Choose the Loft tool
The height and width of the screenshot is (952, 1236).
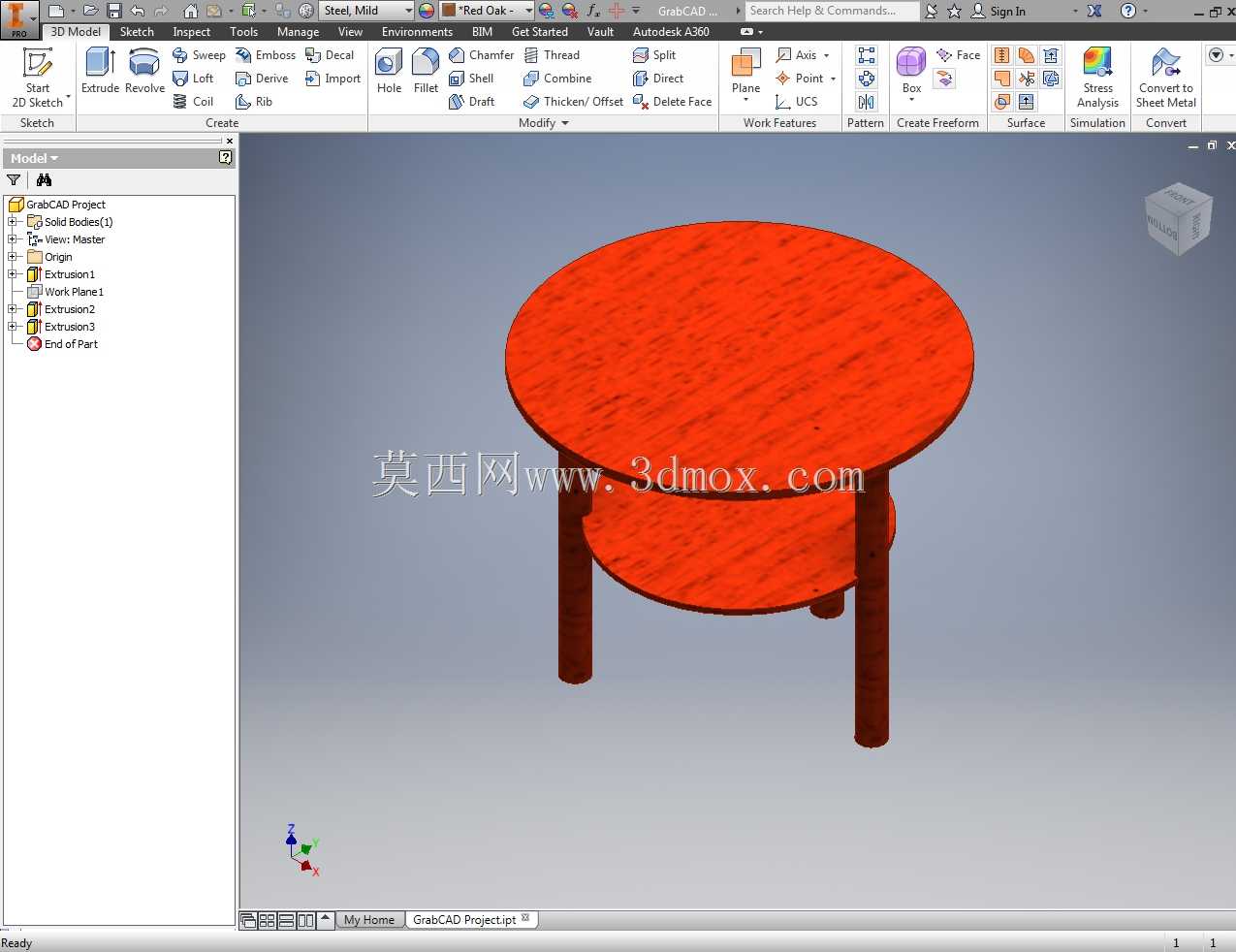coord(193,79)
